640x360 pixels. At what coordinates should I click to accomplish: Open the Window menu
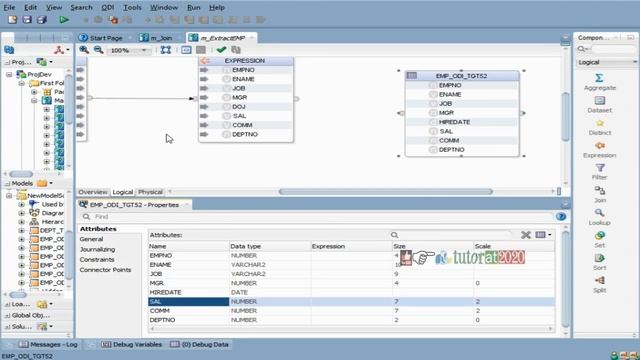click(164, 7)
